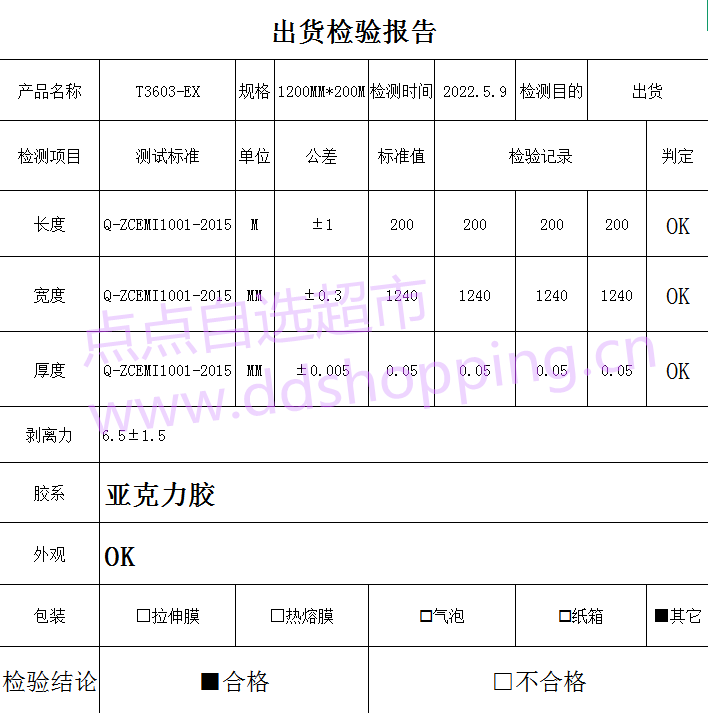Select the 公差 column header
Screen dimensions: 708x713
click(x=321, y=156)
